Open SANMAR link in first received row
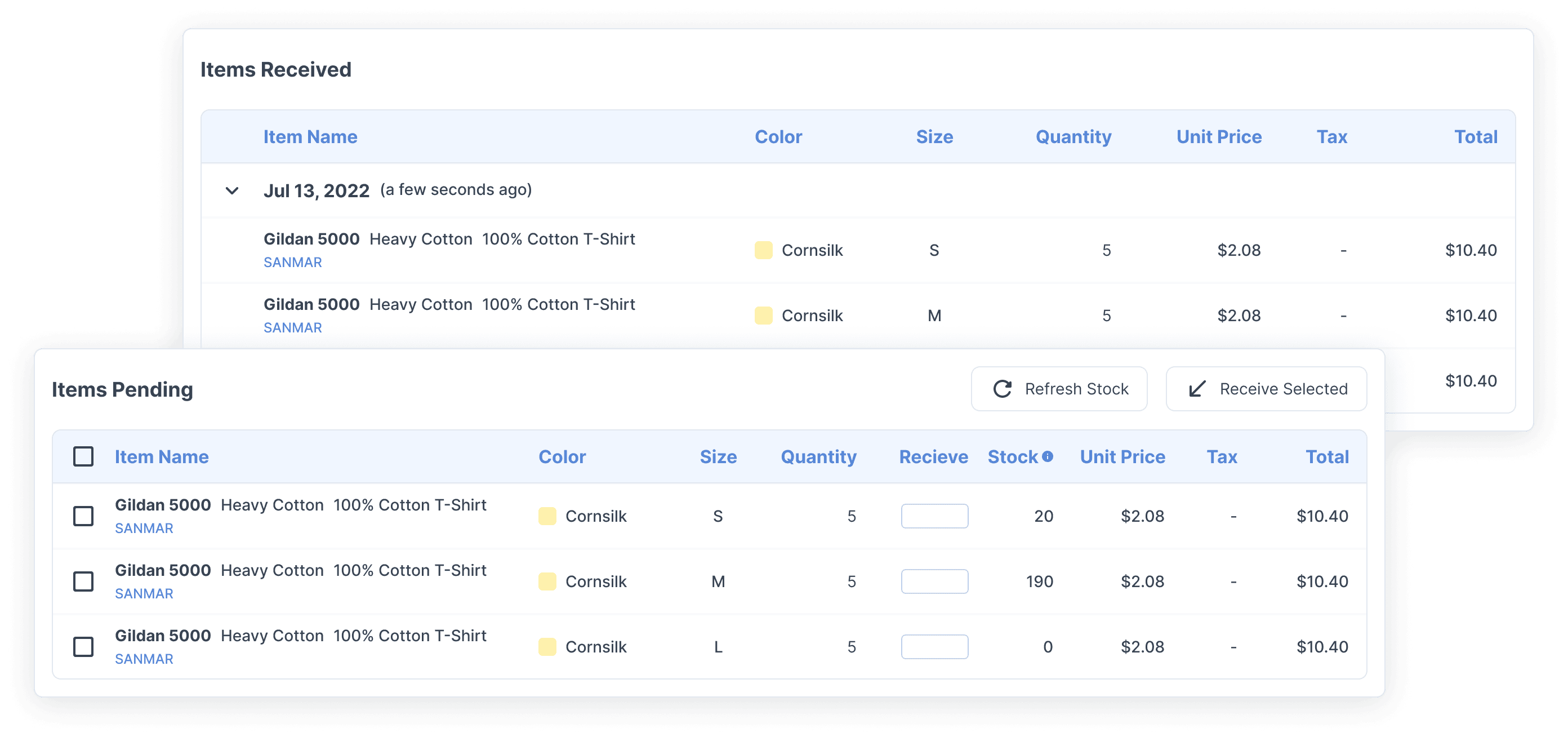The height and width of the screenshot is (737, 1568). coord(293,262)
